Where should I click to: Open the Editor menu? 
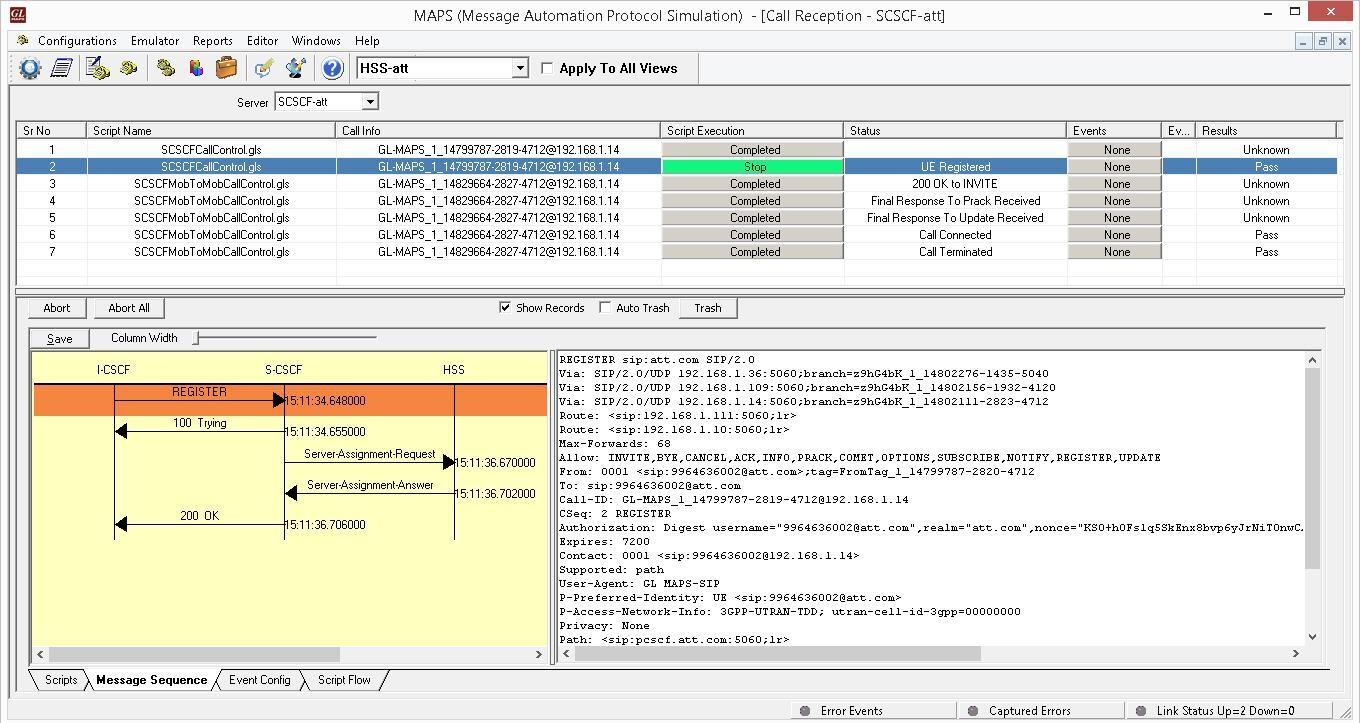(262, 41)
